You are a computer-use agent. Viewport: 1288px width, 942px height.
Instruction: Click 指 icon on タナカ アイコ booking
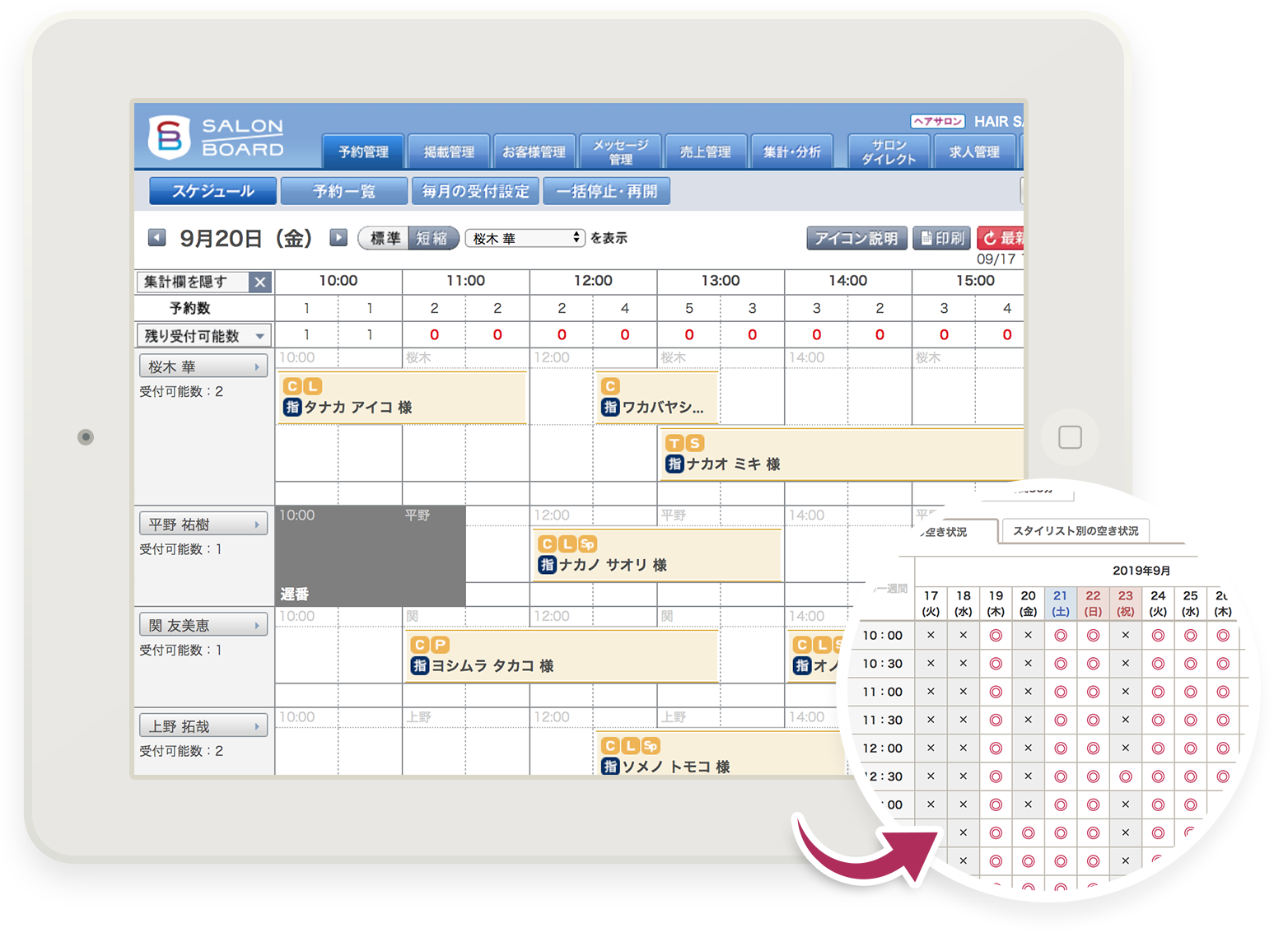pos(292,407)
